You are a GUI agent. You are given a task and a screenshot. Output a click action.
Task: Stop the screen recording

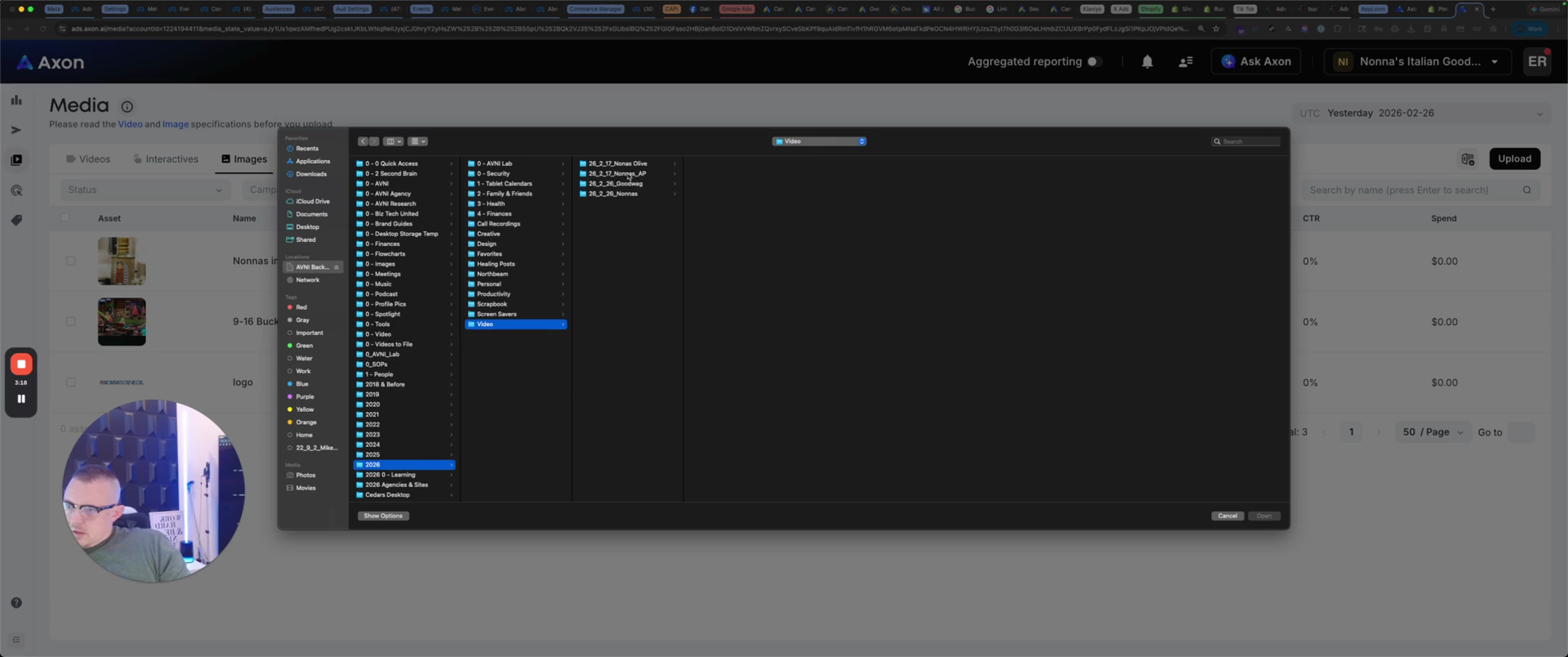(21, 364)
